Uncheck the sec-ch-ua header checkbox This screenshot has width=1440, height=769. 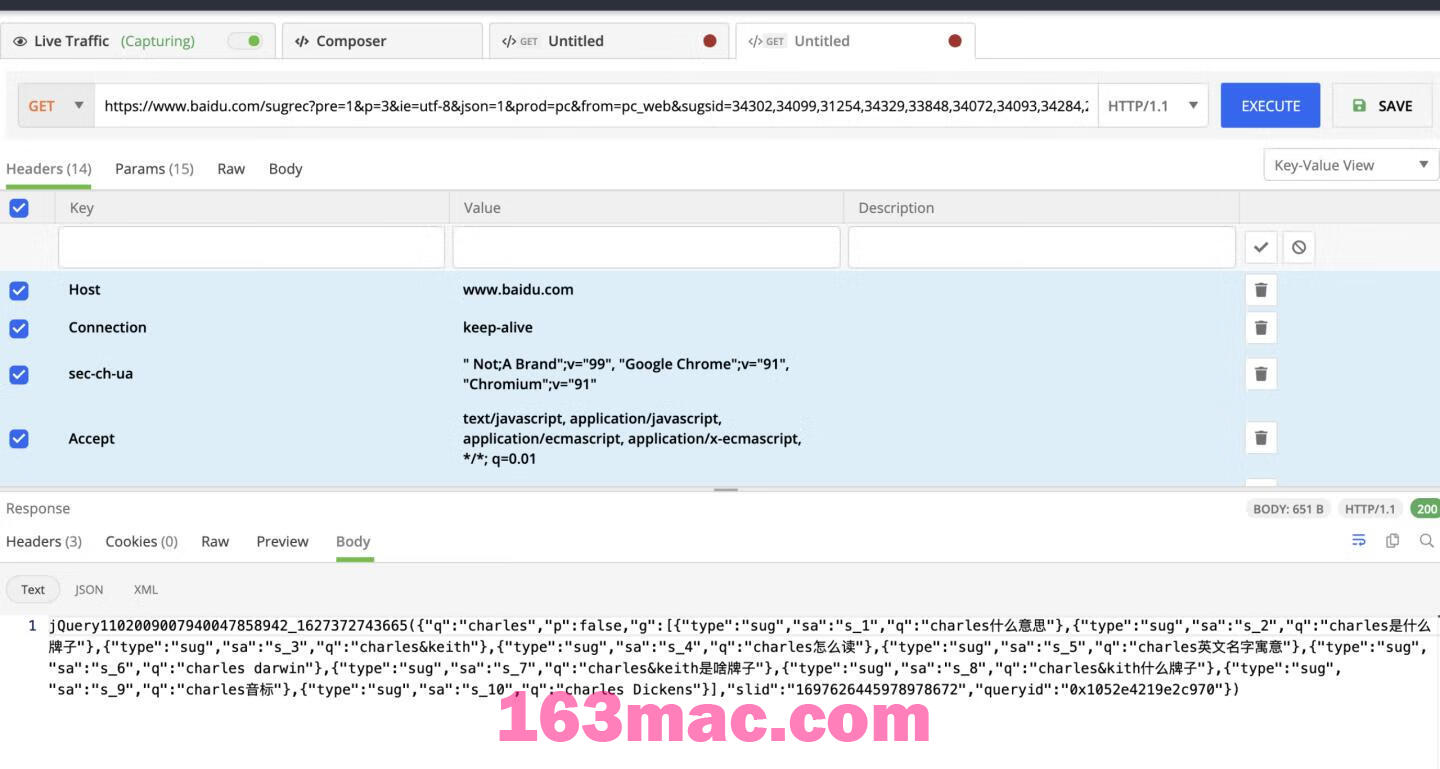pyautogui.click(x=19, y=374)
